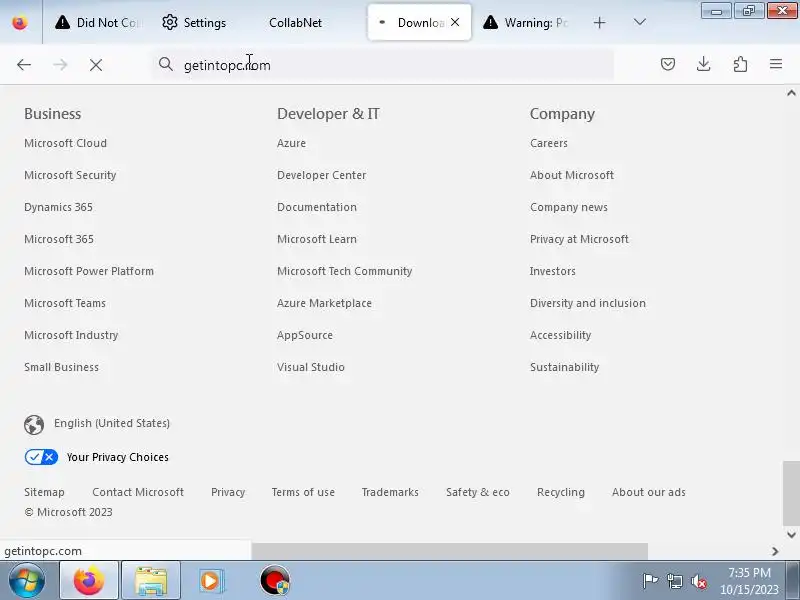Open Windows Explorer from the taskbar
The height and width of the screenshot is (600, 800).
tap(151, 580)
